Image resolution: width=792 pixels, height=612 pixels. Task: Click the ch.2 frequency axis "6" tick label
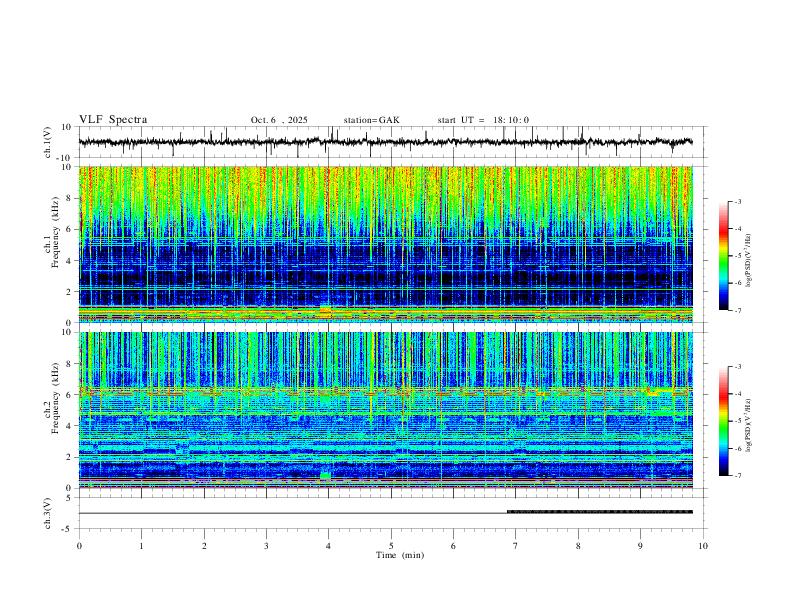point(71,395)
